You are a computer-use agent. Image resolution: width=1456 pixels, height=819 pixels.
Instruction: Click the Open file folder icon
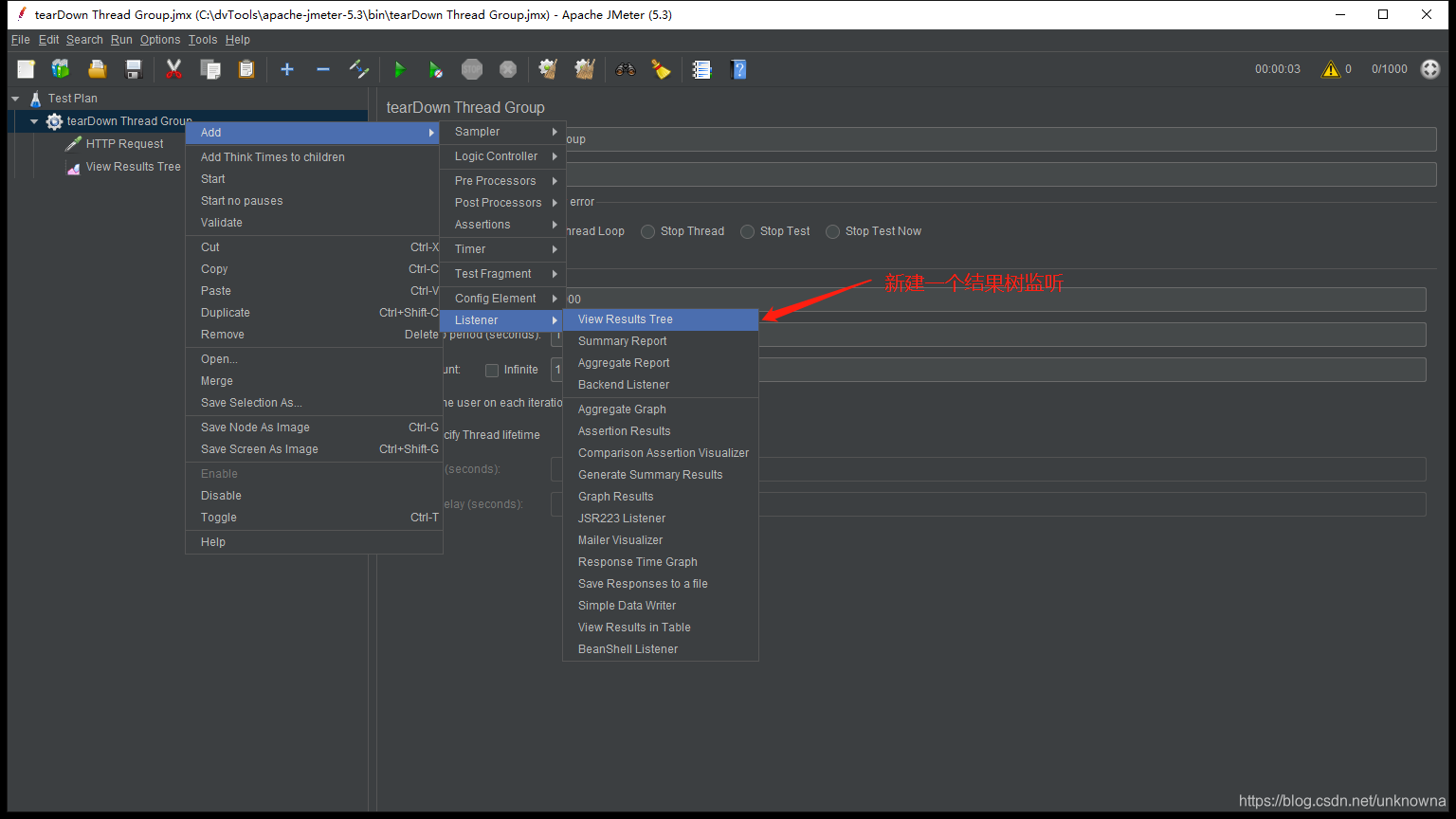97,69
